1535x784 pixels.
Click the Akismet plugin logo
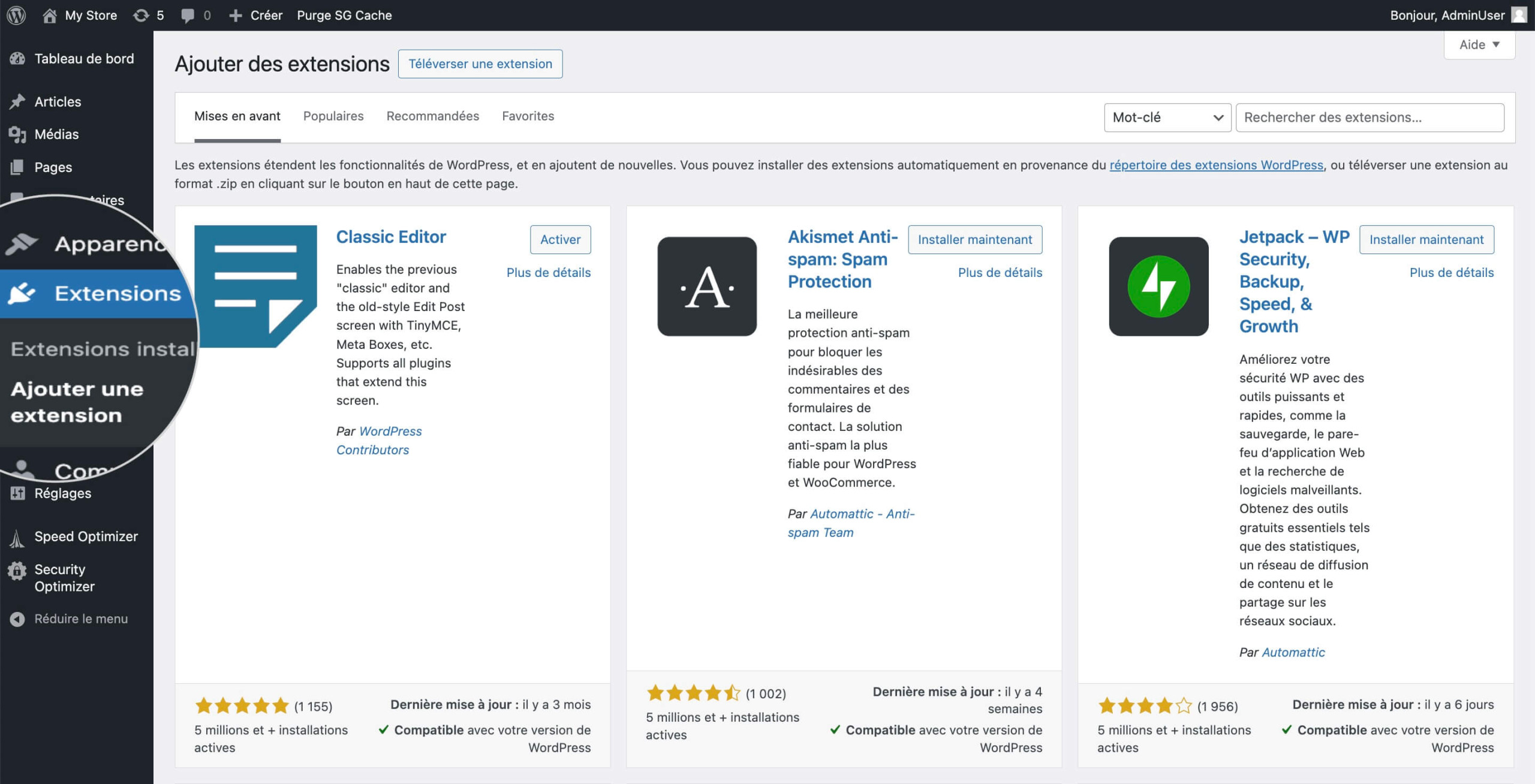point(707,287)
